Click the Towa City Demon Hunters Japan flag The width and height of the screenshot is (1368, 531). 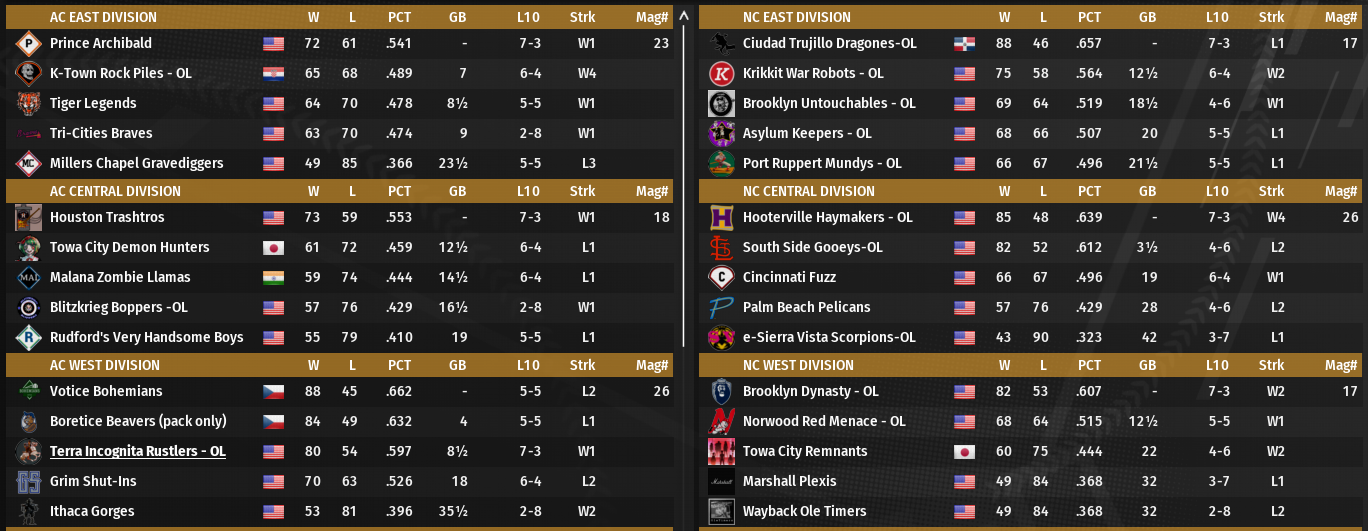point(272,247)
